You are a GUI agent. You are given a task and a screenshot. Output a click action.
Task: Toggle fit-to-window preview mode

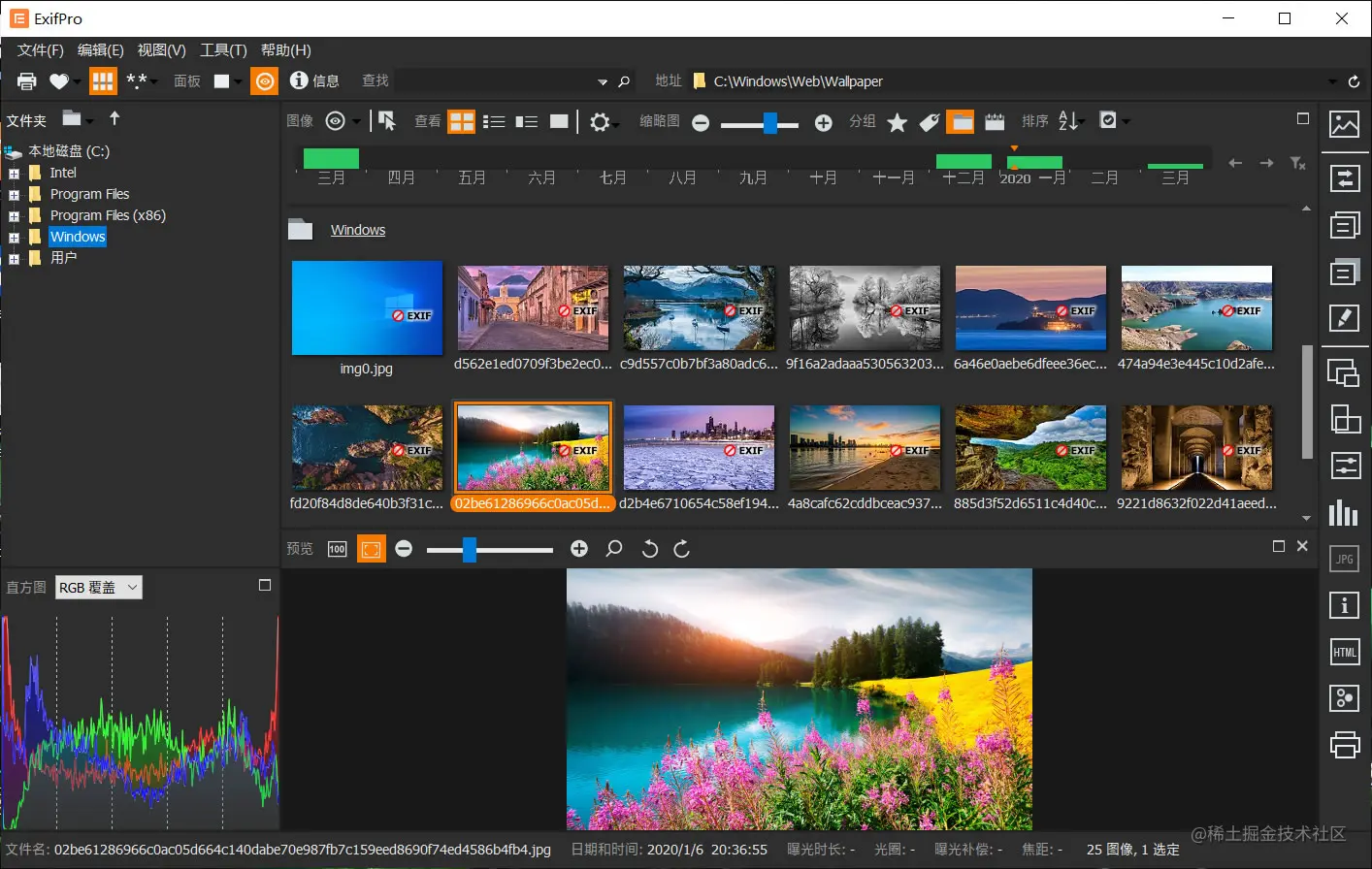point(371,549)
